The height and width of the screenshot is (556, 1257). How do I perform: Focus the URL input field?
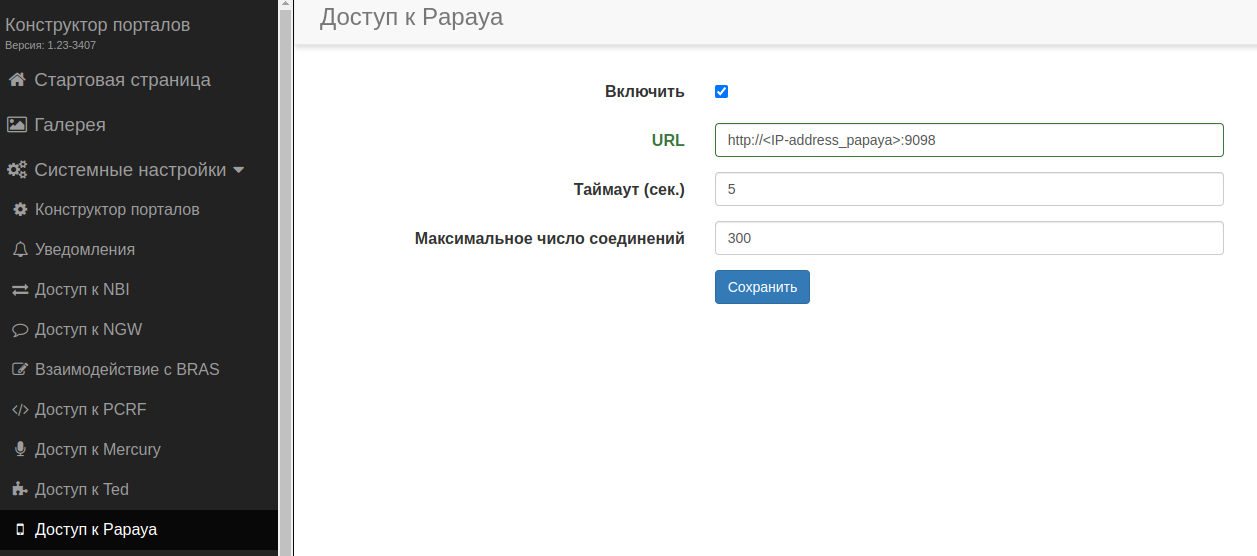968,140
